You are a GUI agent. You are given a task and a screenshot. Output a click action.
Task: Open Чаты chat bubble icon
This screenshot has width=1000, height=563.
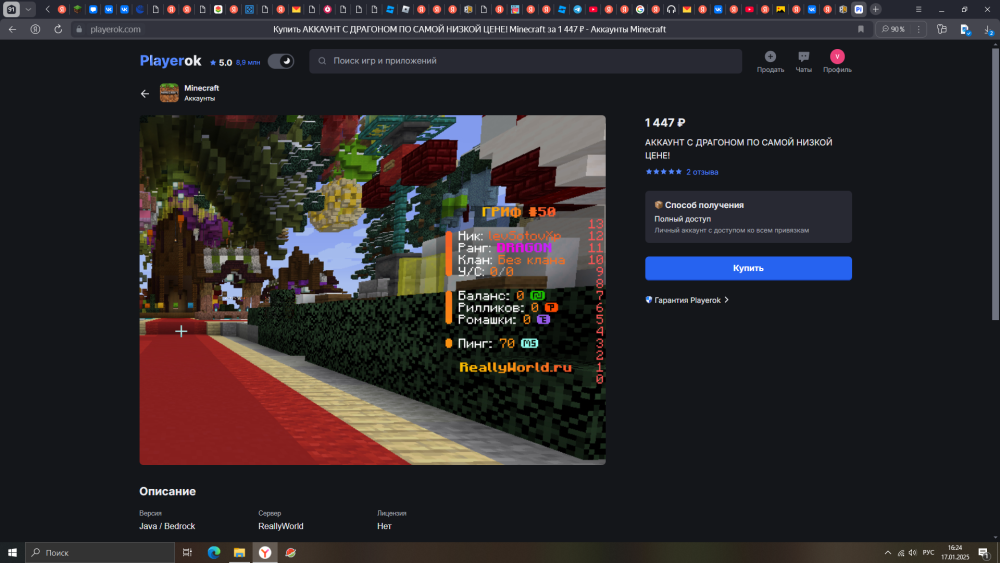[x=804, y=57]
